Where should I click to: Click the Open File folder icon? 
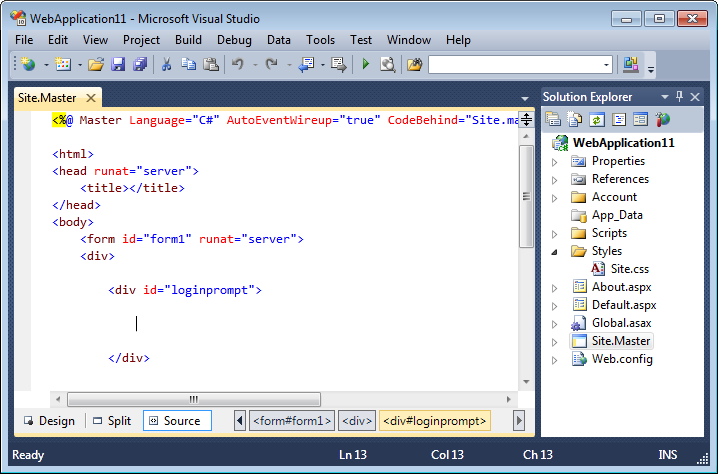click(96, 65)
